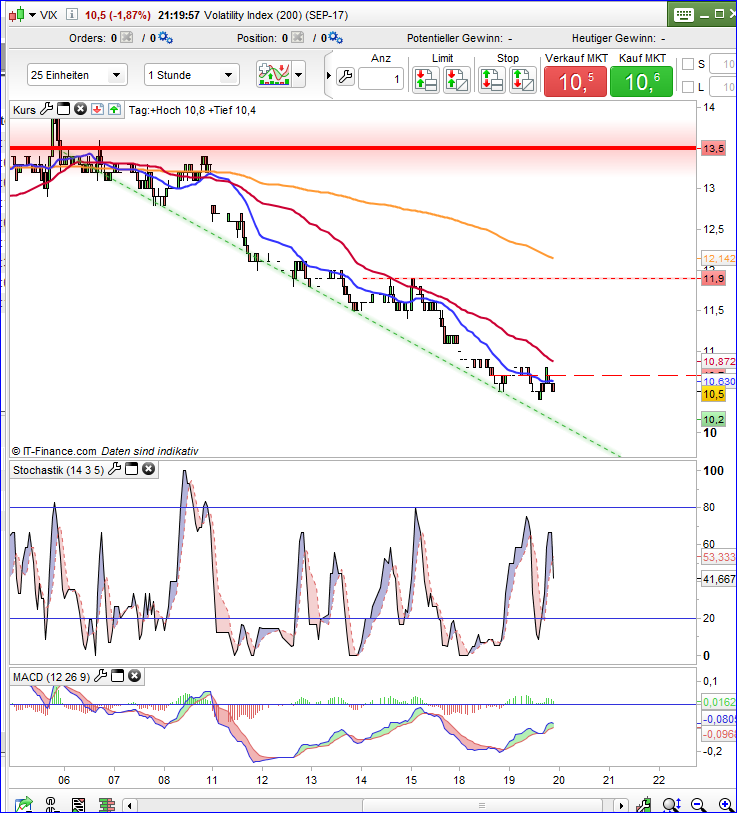Open the 1 Stunde timeframe dropdown
Screen dimensions: 737x813
[191, 75]
